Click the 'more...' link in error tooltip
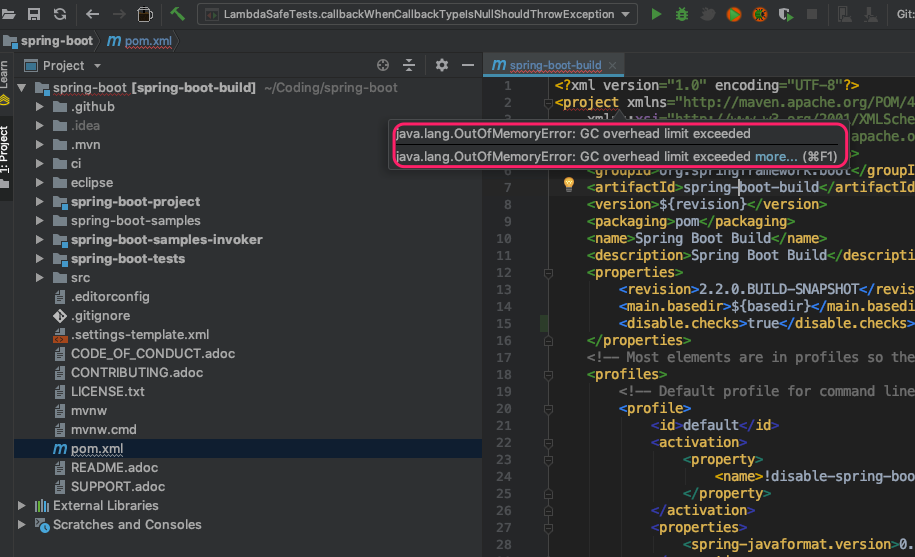This screenshot has height=557, width=915. [776, 156]
